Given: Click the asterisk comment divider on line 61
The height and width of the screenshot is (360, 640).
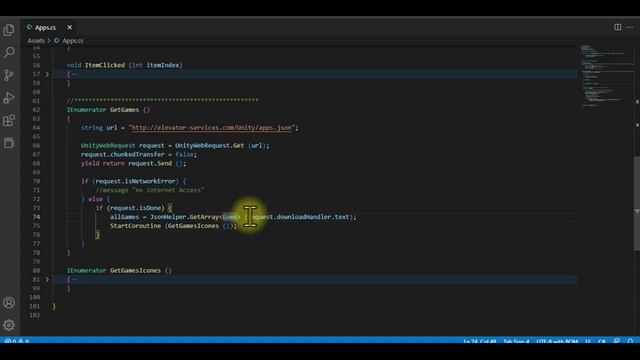Looking at the screenshot, I should (x=162, y=100).
